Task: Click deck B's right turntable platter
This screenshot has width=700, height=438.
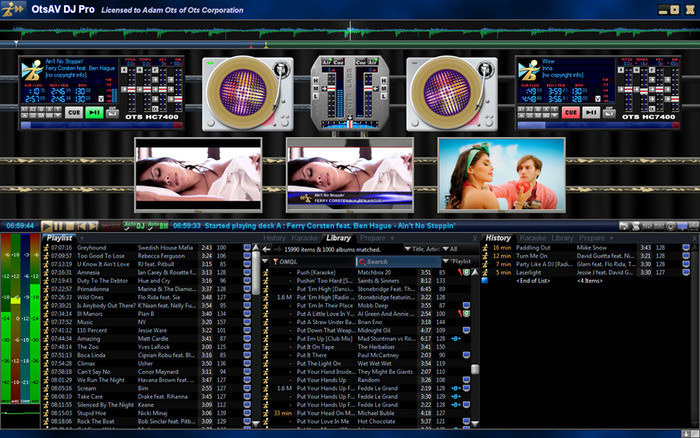Action: pos(447,92)
